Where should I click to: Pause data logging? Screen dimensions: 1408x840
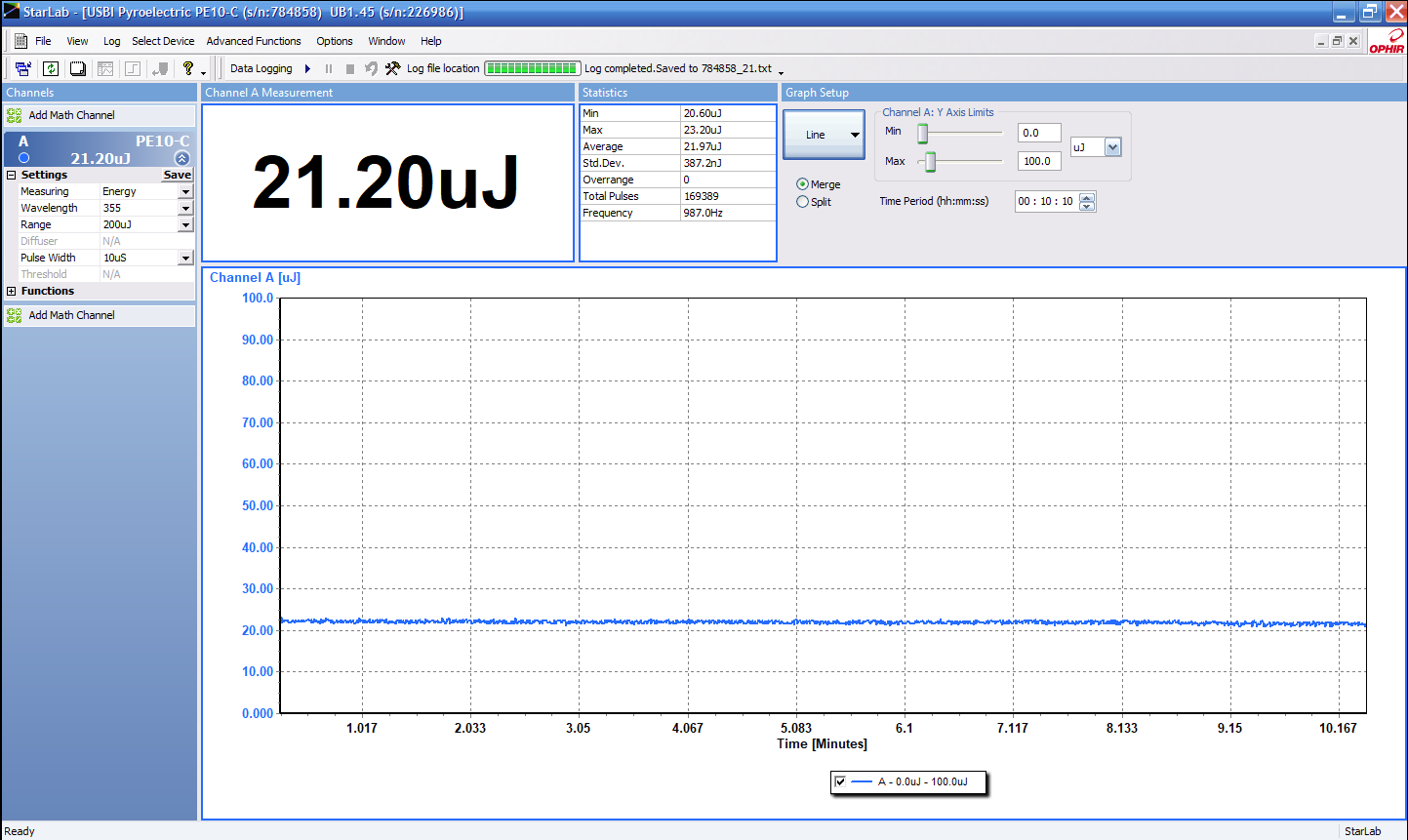point(329,68)
